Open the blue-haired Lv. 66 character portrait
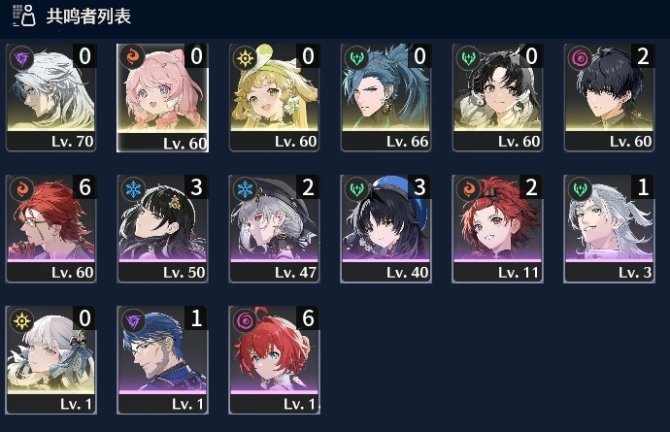670x432 pixels. (x=386, y=97)
